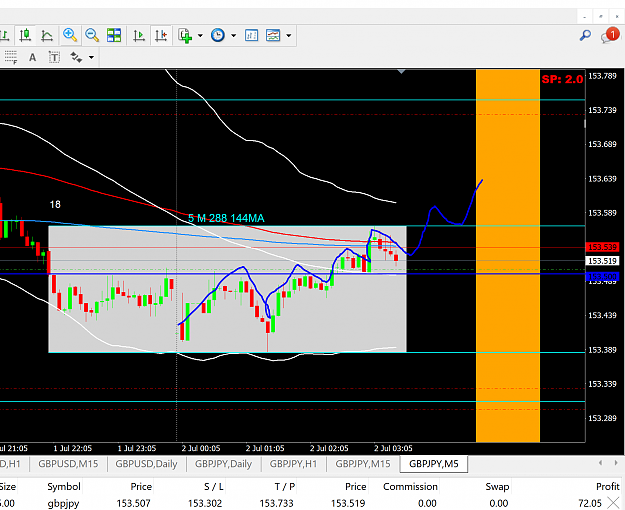625x510 pixels.
Task: Click the current price 153.519 in trade row
Action: coord(348,503)
